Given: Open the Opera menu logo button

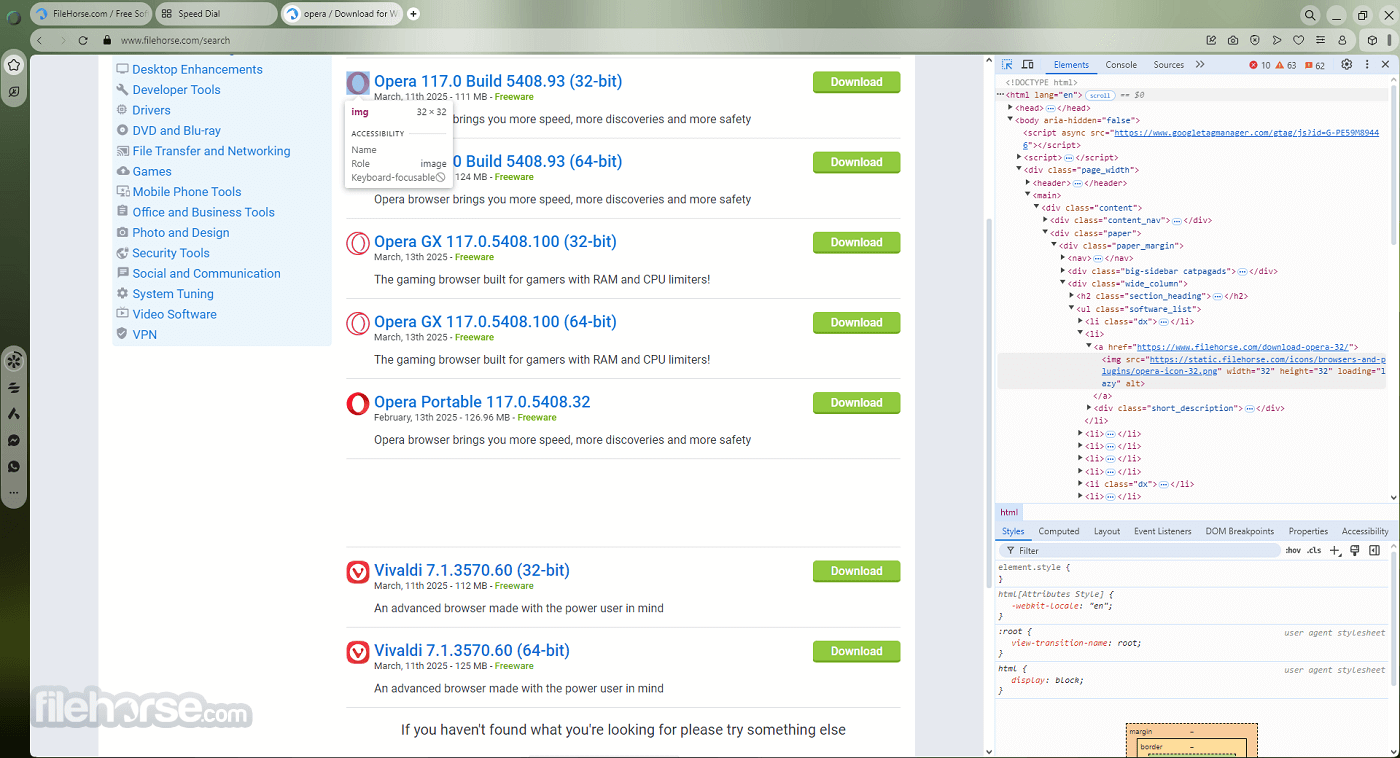Looking at the screenshot, I should [x=14, y=17].
